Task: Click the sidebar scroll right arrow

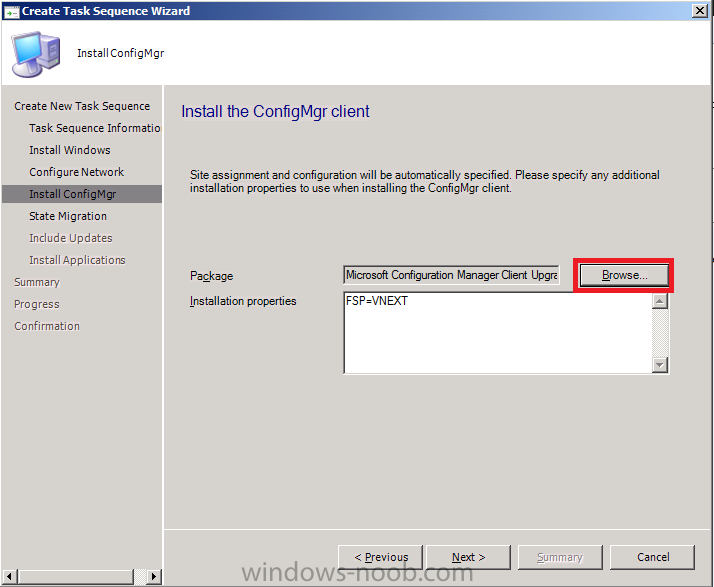Action: pos(154,577)
